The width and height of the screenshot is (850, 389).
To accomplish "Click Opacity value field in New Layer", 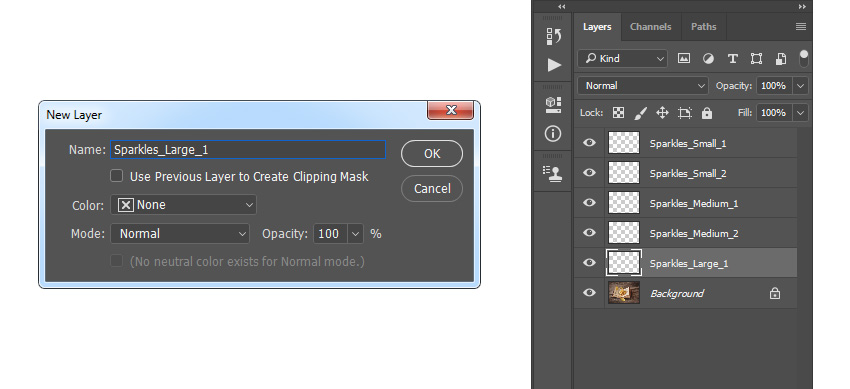I will click(x=330, y=234).
